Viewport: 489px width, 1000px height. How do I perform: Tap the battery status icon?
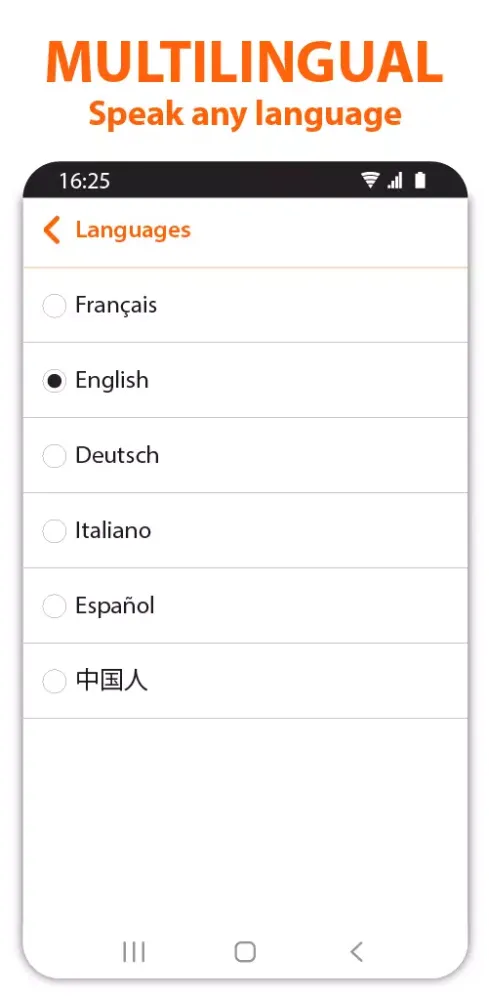coord(420,181)
